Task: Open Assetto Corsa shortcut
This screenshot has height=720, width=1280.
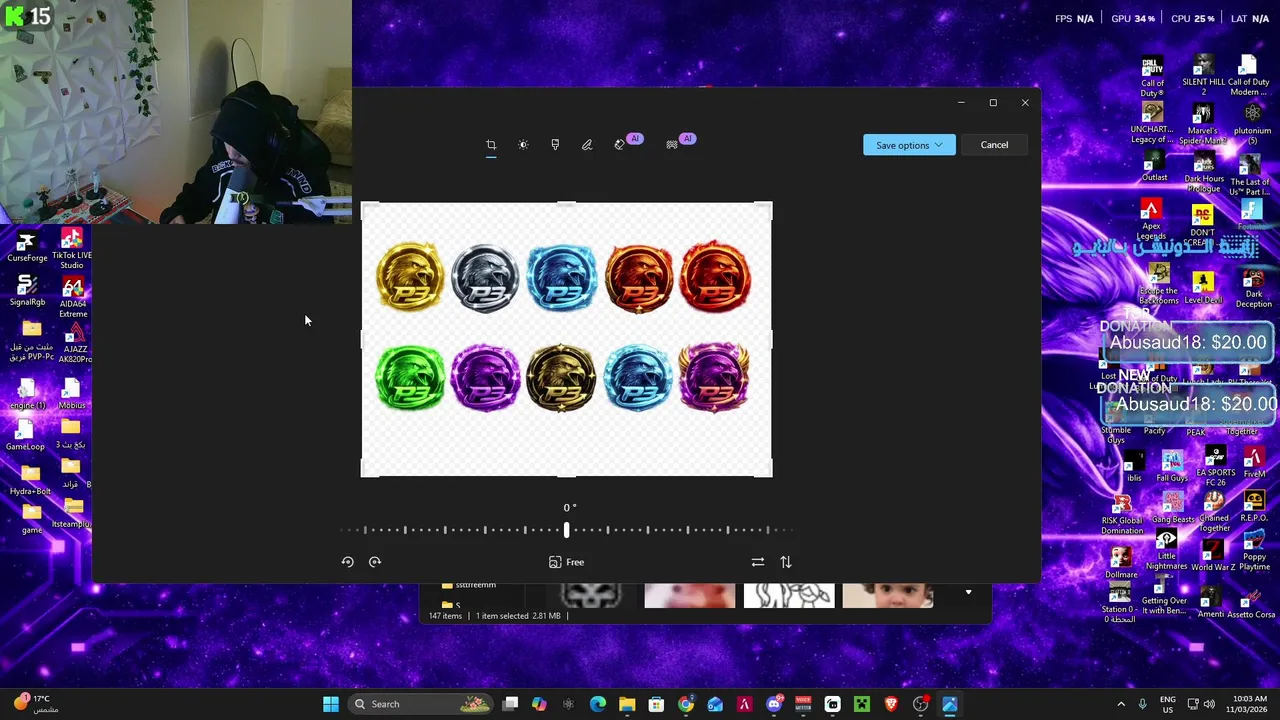Action: [x=1251, y=604]
